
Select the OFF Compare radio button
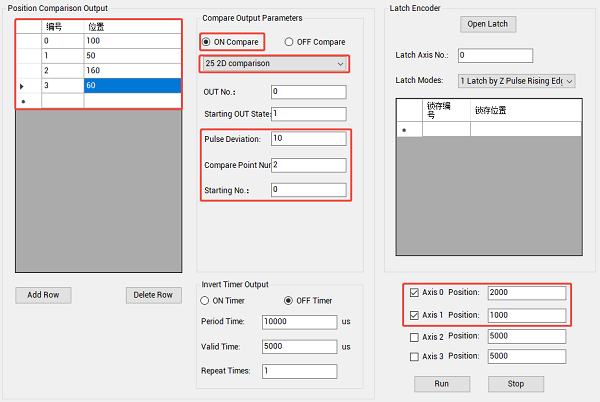tap(290, 42)
